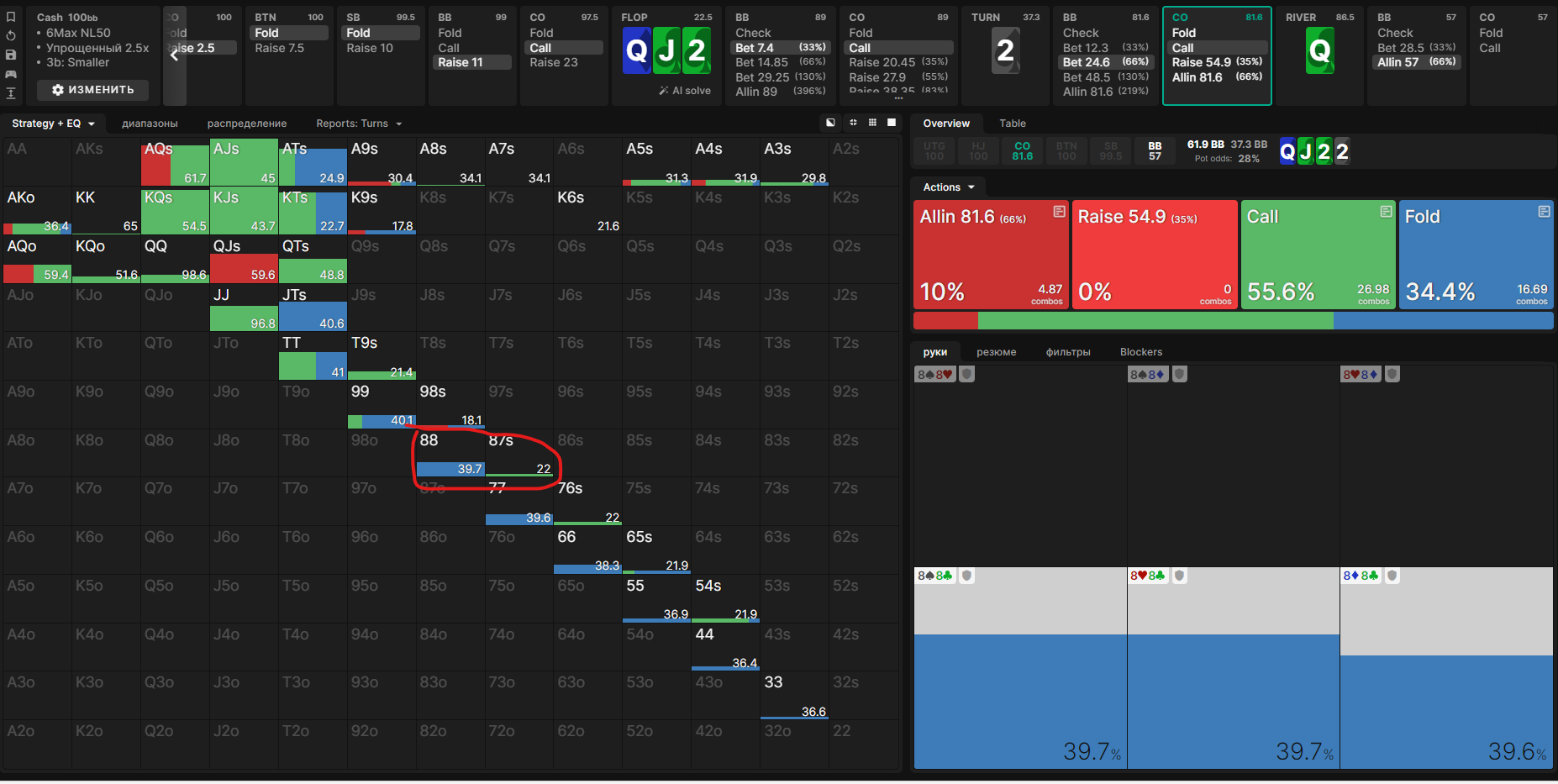Click the reset circular arrow icon
The image size is (1558, 784).
11,36
